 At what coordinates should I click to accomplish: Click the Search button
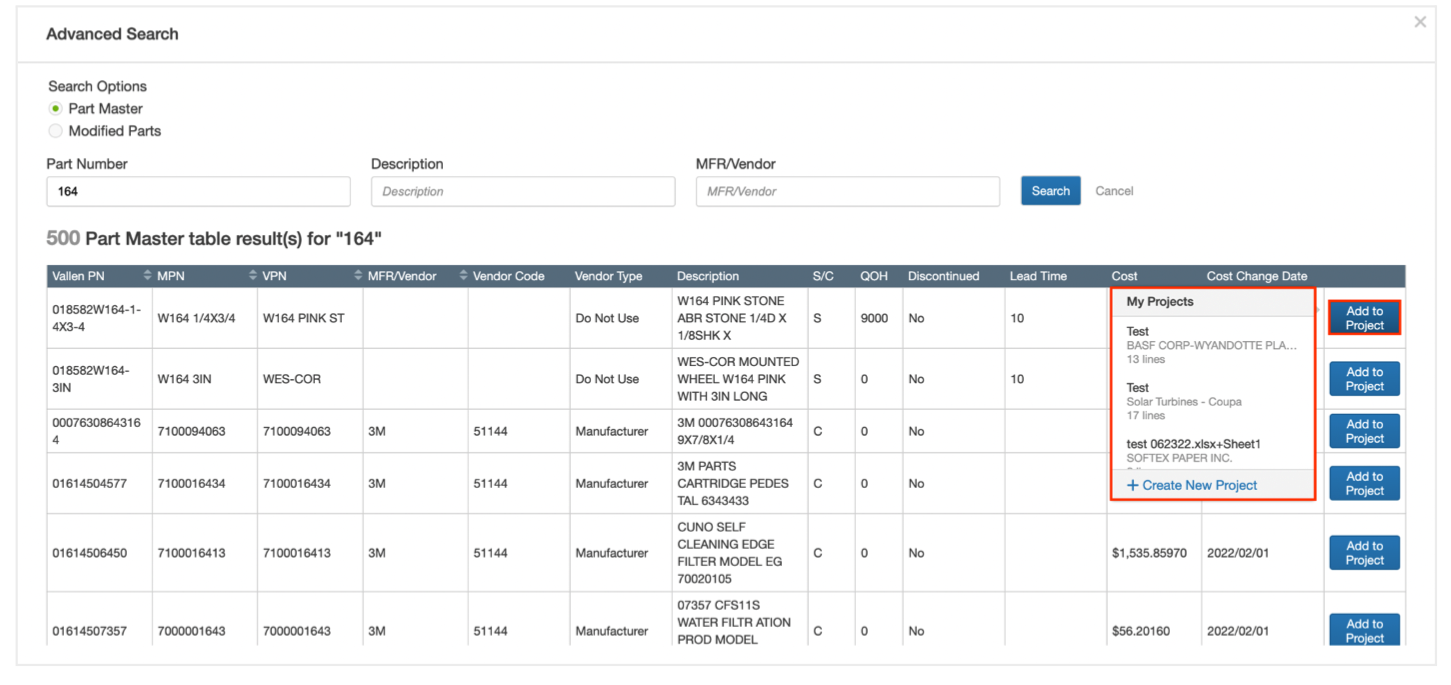(x=1050, y=190)
